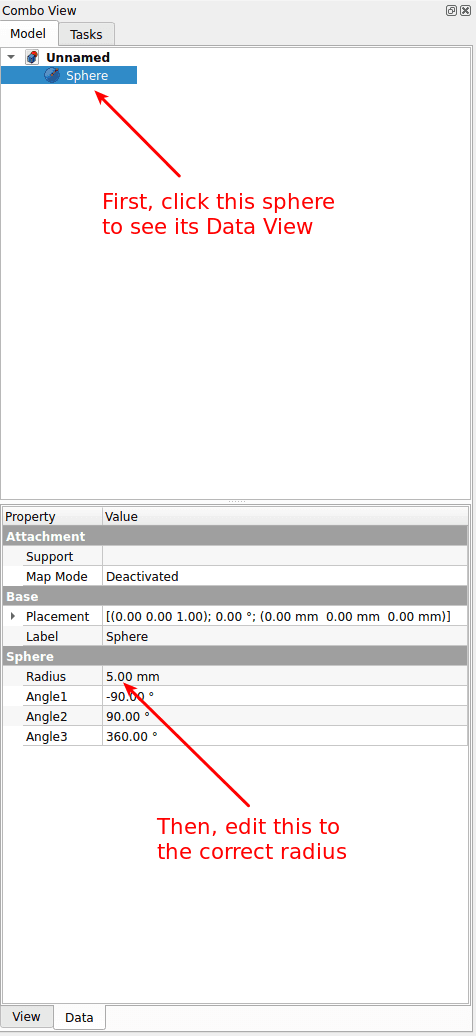Click the Property column header
Image resolution: width=476 pixels, height=1036 pixels.
tap(52, 517)
